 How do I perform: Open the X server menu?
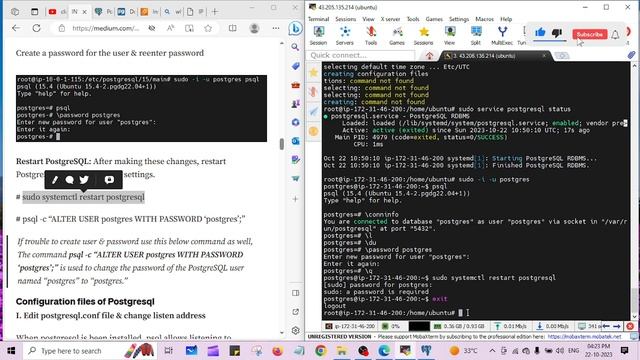coord(390,19)
